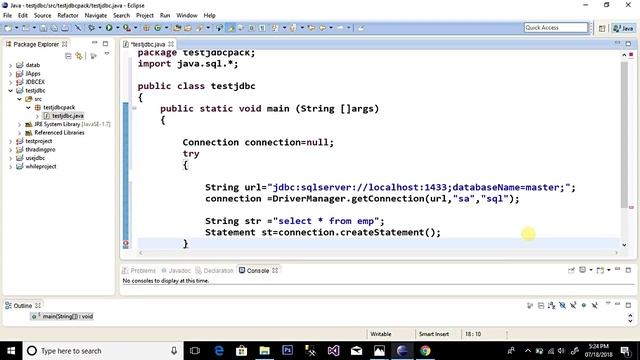Navigate Back with yellow left arrow

click(322, 28)
